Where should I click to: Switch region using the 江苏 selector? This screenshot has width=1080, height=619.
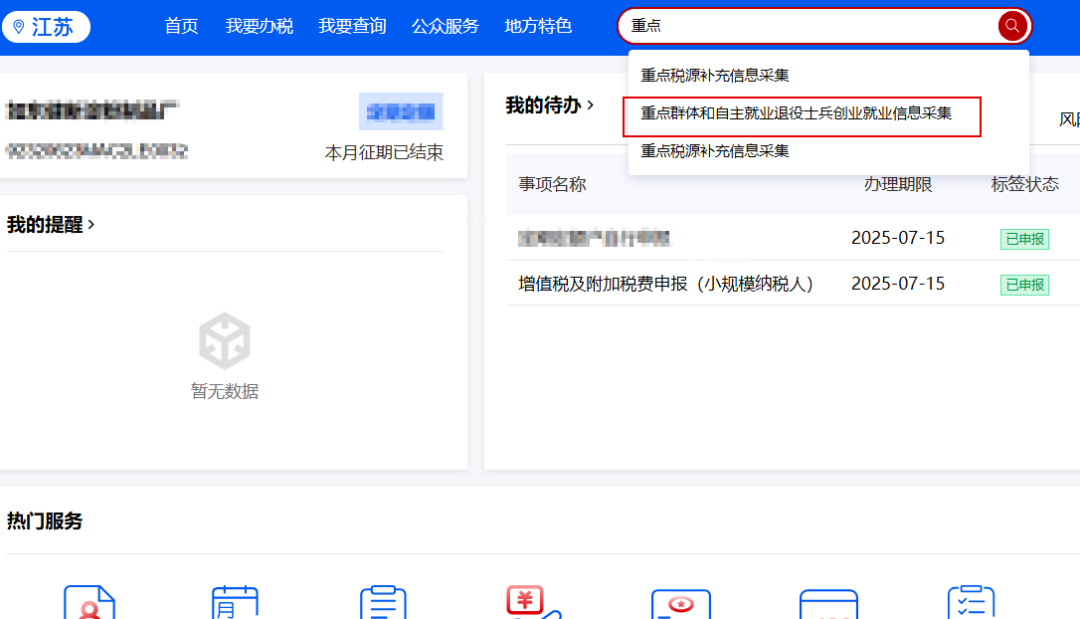pyautogui.click(x=46, y=27)
